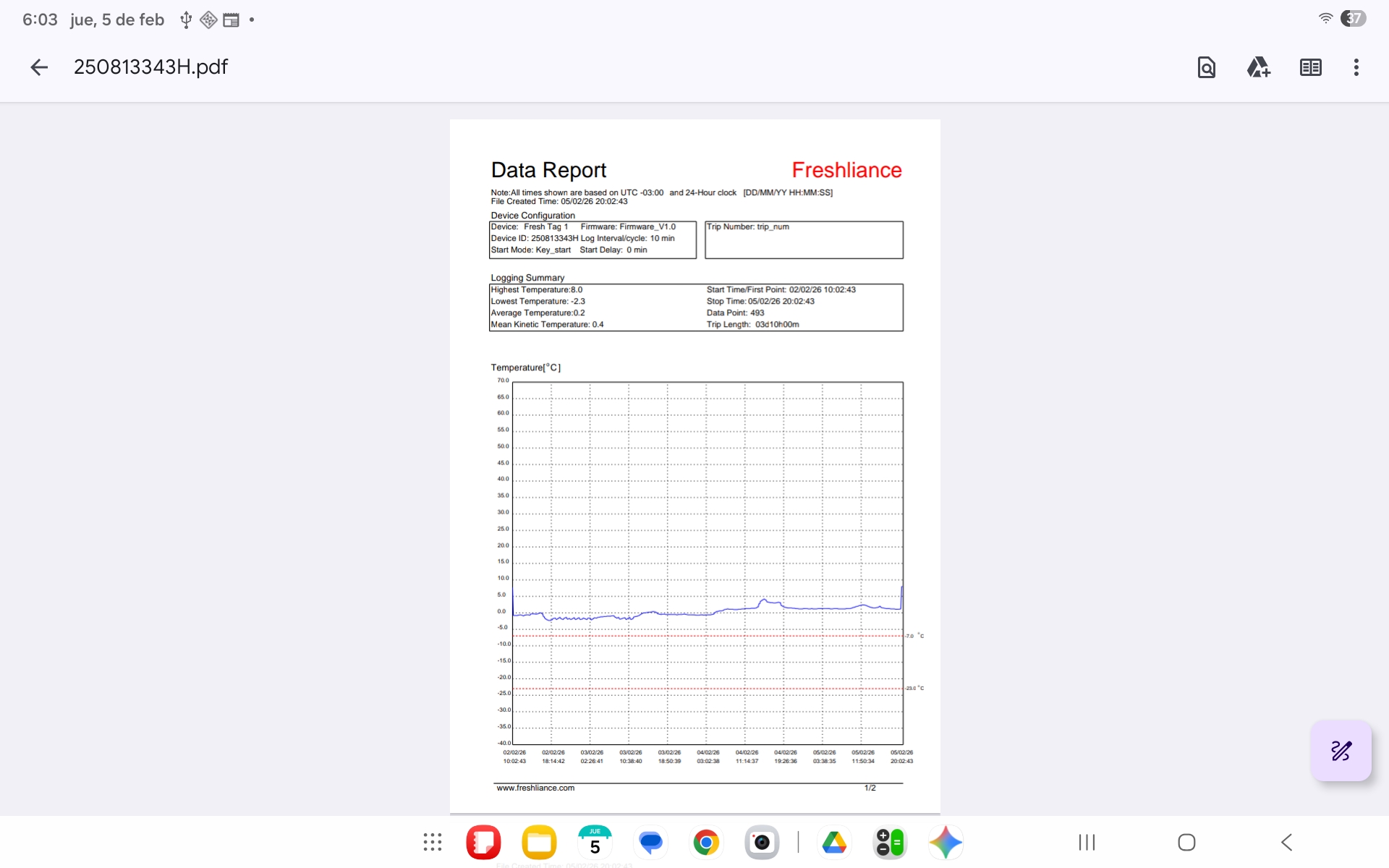Image resolution: width=1389 pixels, height=868 pixels.
Task: Tap the add to Drive icon
Action: [1258, 67]
